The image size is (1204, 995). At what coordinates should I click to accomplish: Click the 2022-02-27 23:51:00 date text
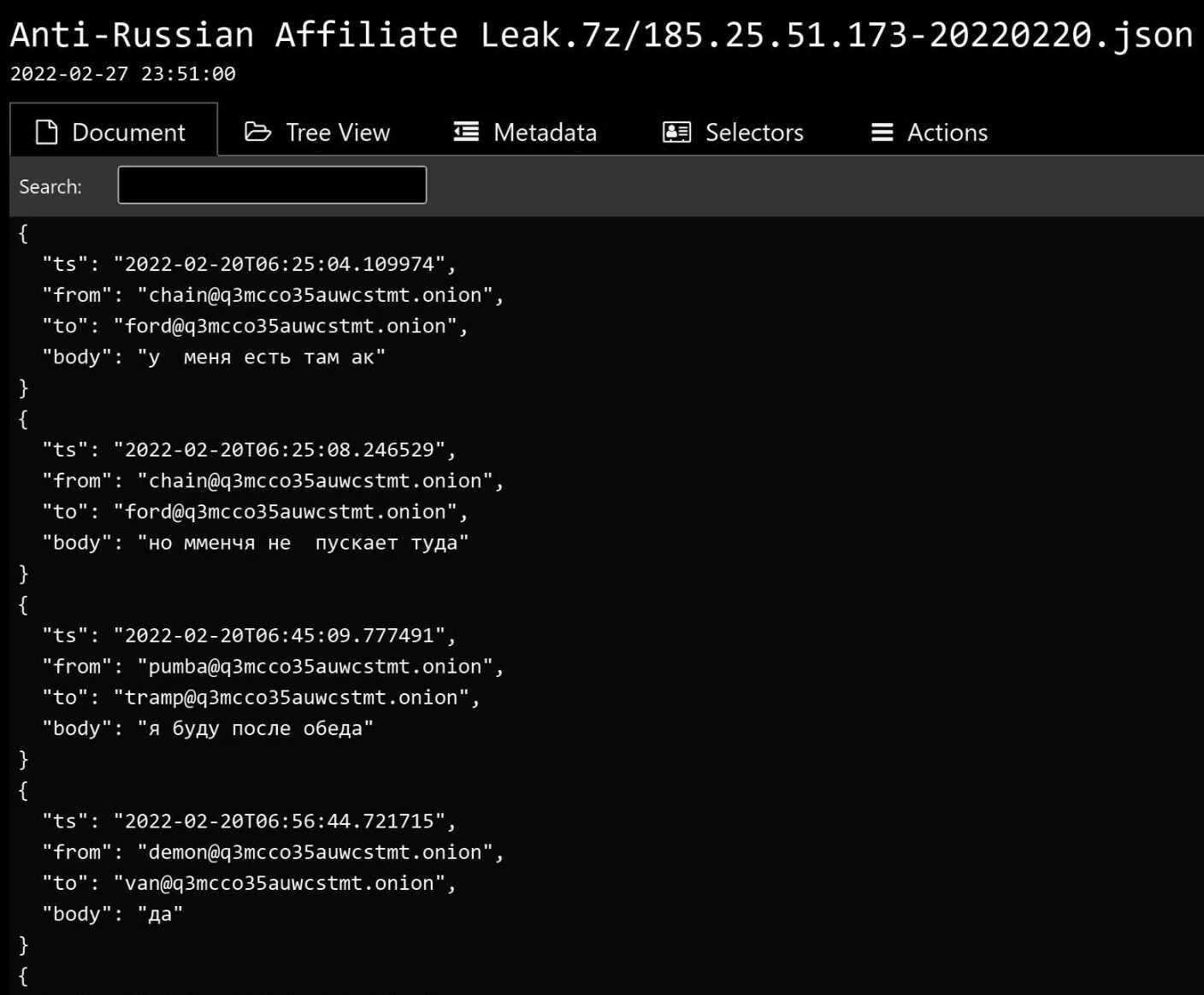pyautogui.click(x=123, y=74)
